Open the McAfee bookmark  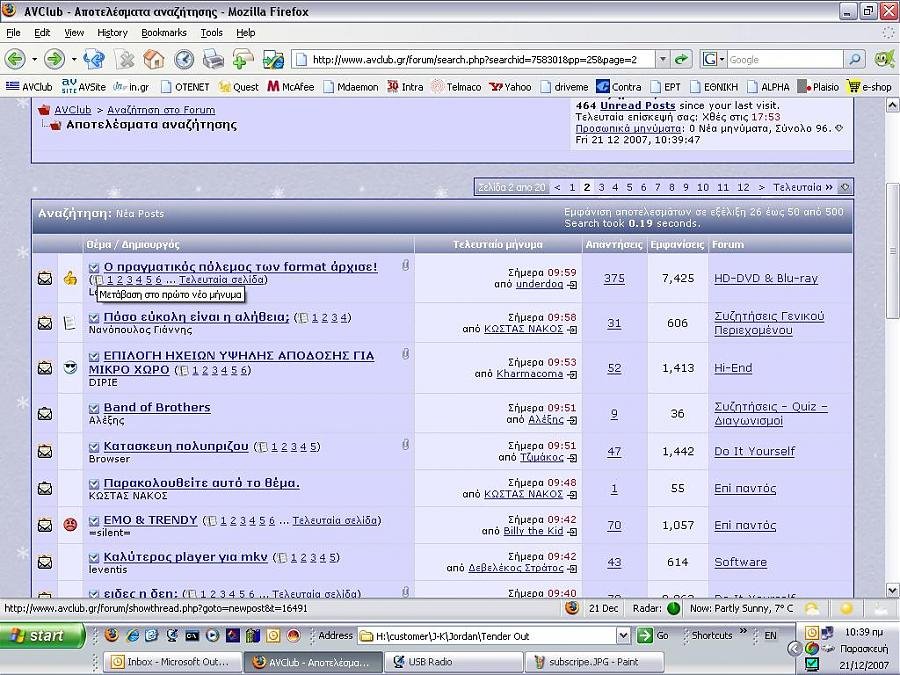pos(291,87)
